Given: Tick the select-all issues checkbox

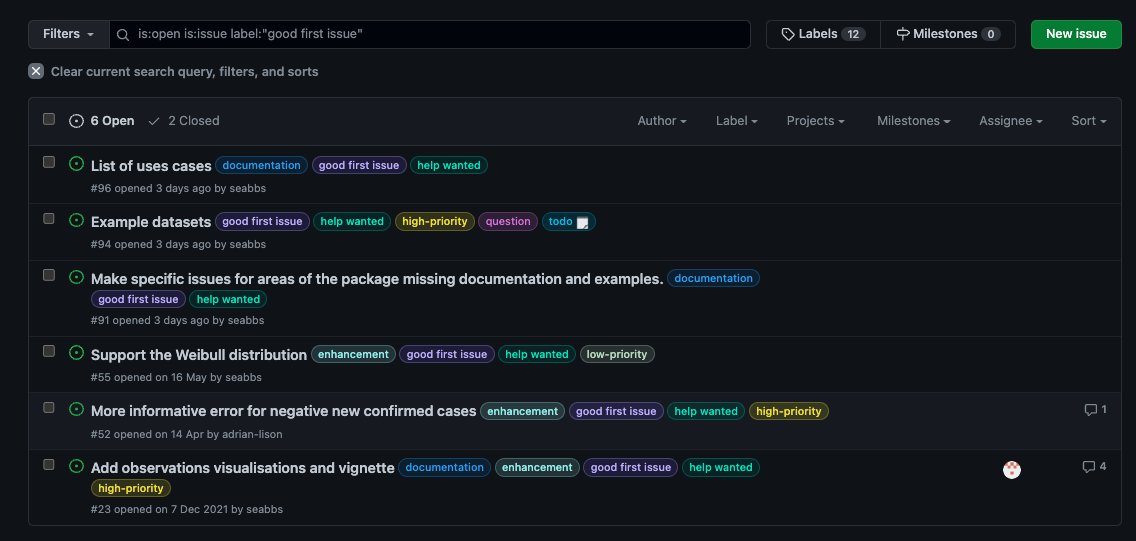Looking at the screenshot, I should [x=49, y=119].
